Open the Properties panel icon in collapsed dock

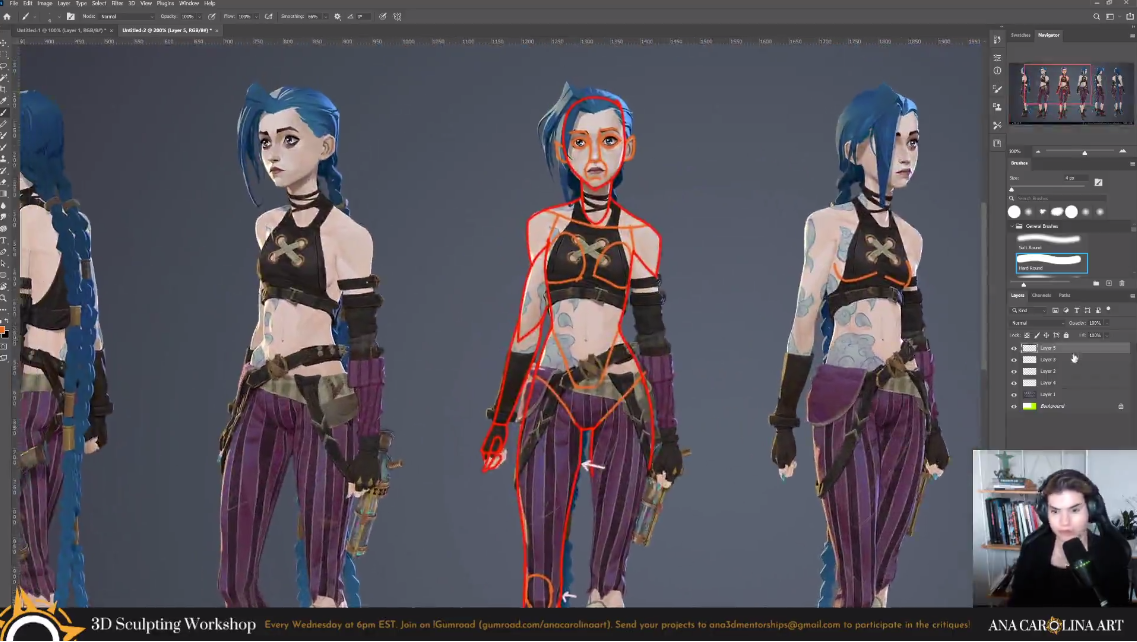(x=997, y=57)
